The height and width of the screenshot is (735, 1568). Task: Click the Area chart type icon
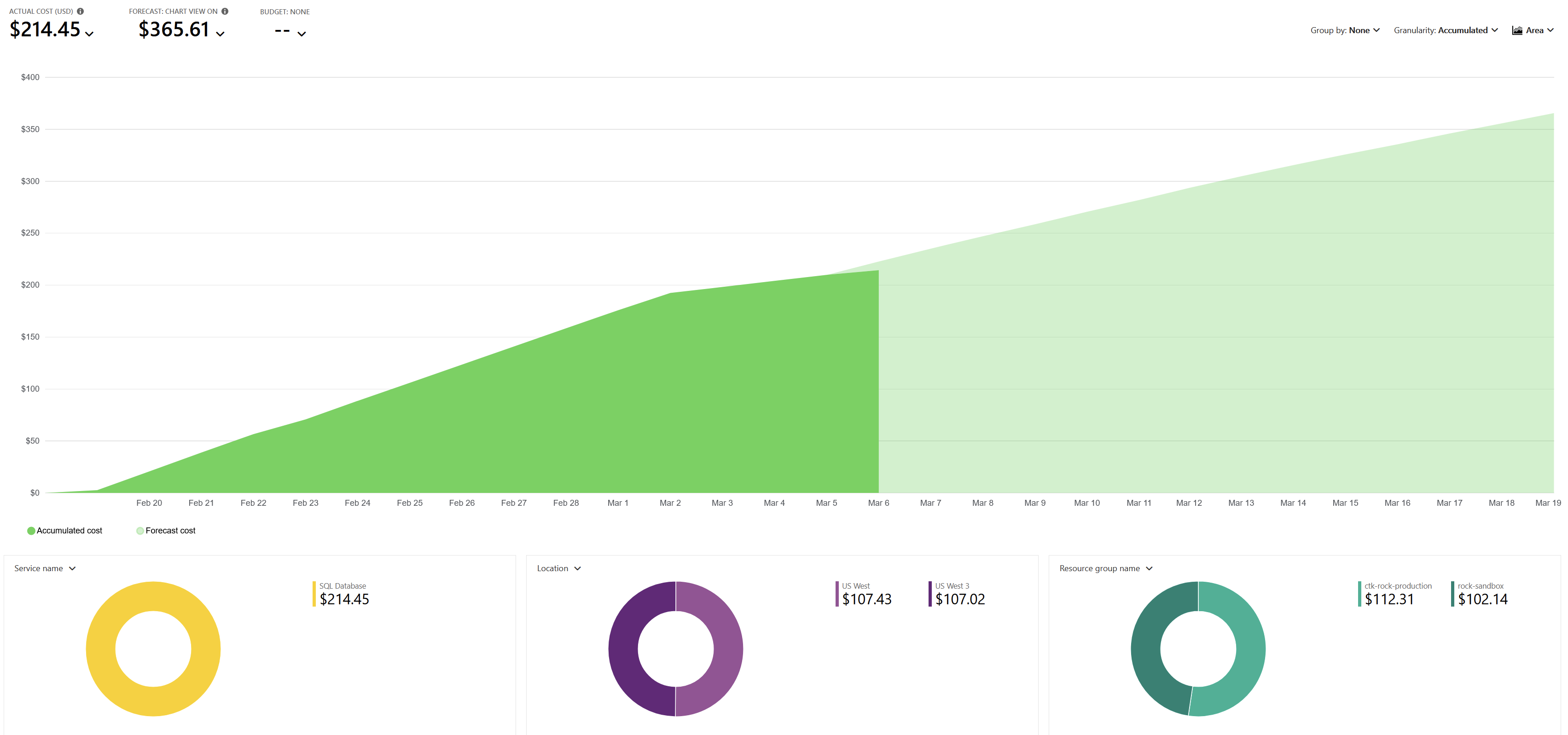[x=1517, y=30]
